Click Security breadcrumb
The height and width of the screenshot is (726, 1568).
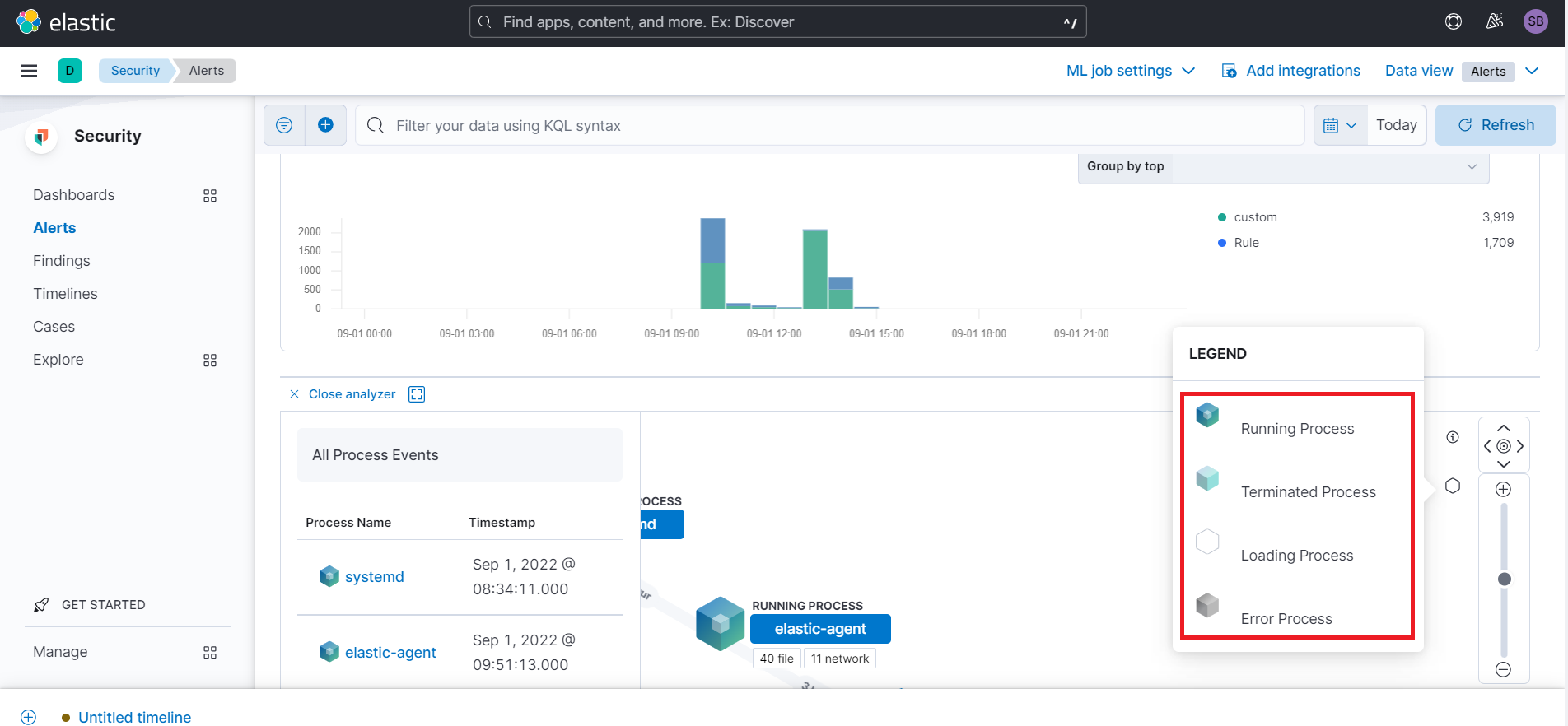pyautogui.click(x=135, y=71)
